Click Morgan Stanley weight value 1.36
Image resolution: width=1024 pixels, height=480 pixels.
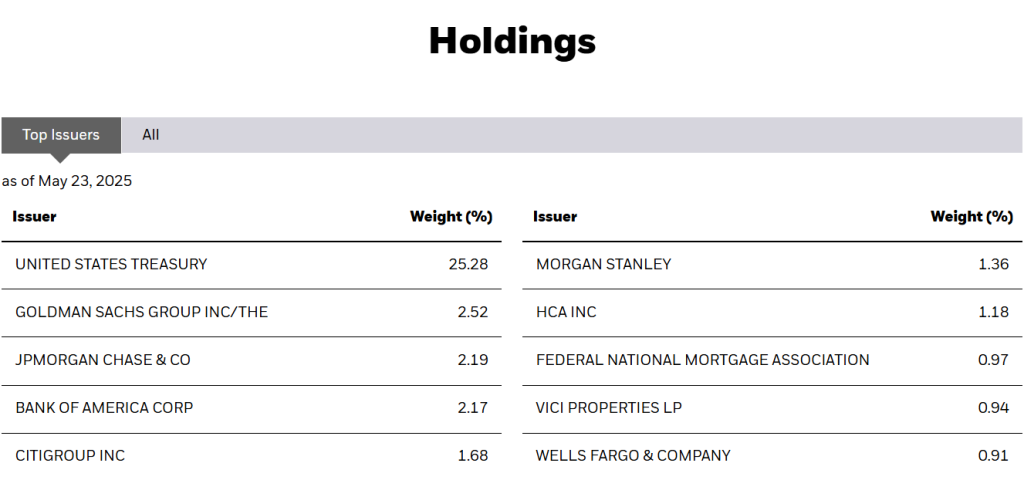tap(993, 264)
